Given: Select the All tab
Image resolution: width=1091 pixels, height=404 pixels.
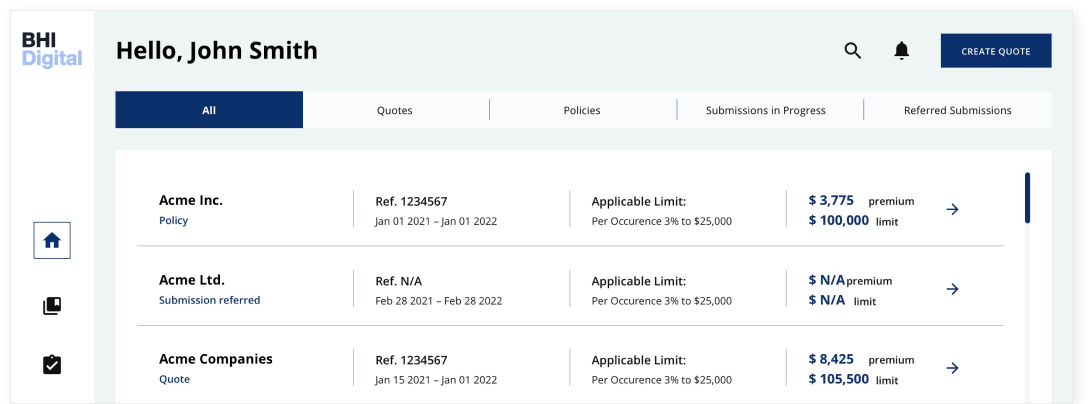Looking at the screenshot, I should pyautogui.click(x=209, y=110).
